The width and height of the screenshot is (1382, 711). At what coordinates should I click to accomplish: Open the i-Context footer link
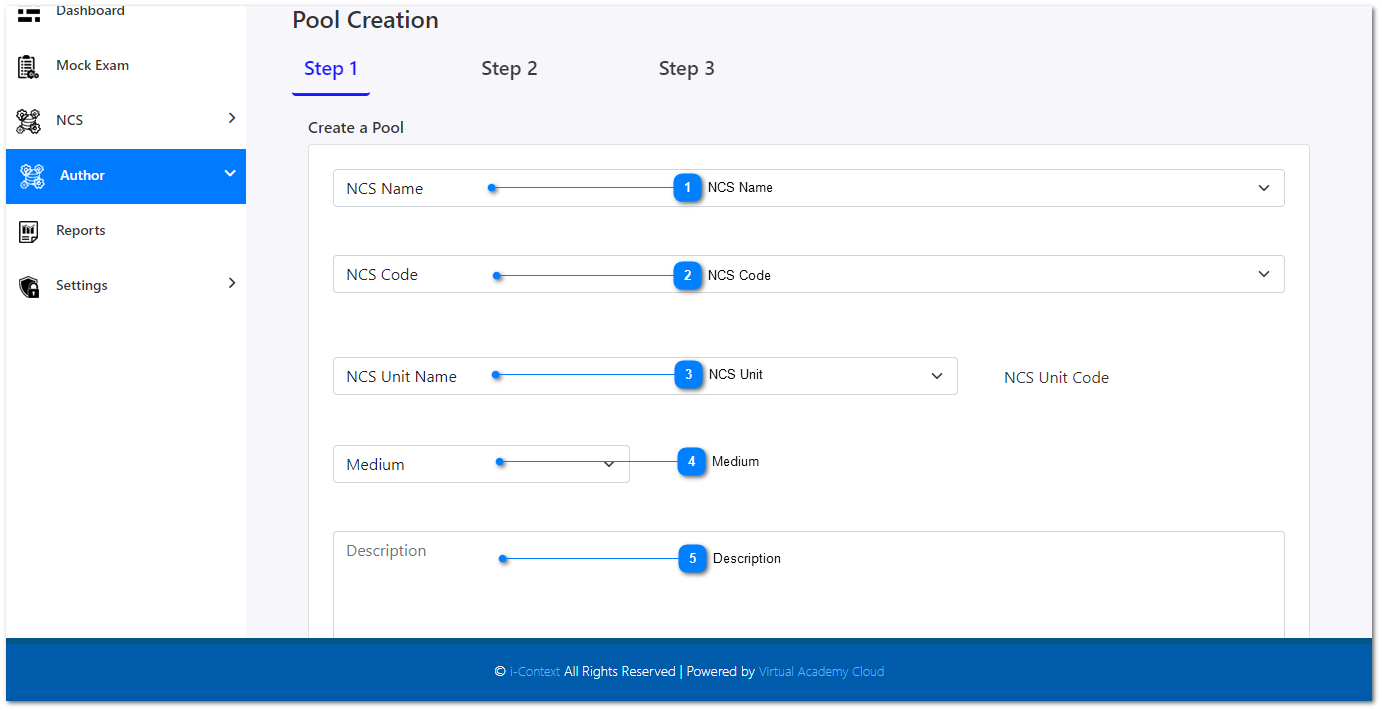click(x=535, y=672)
